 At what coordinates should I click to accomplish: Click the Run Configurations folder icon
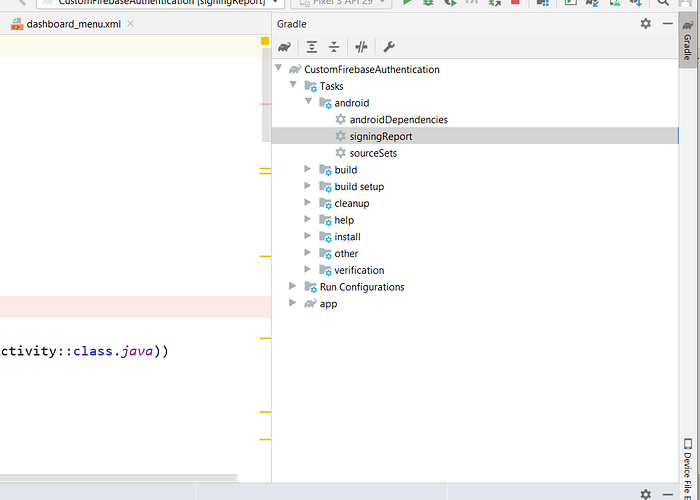tap(310, 287)
